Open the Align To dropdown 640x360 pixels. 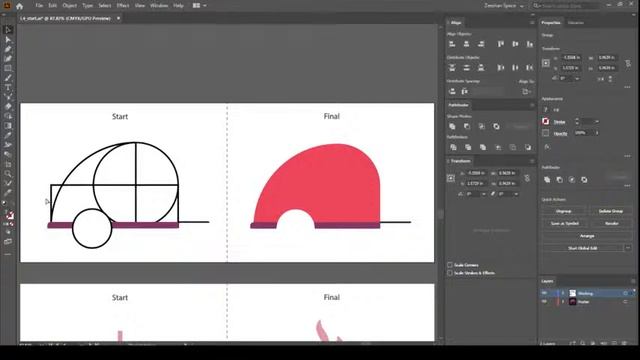527,92
